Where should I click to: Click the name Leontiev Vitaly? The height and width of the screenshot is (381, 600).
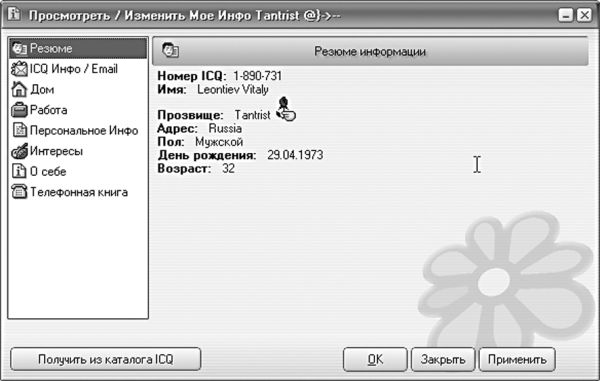coord(233,90)
